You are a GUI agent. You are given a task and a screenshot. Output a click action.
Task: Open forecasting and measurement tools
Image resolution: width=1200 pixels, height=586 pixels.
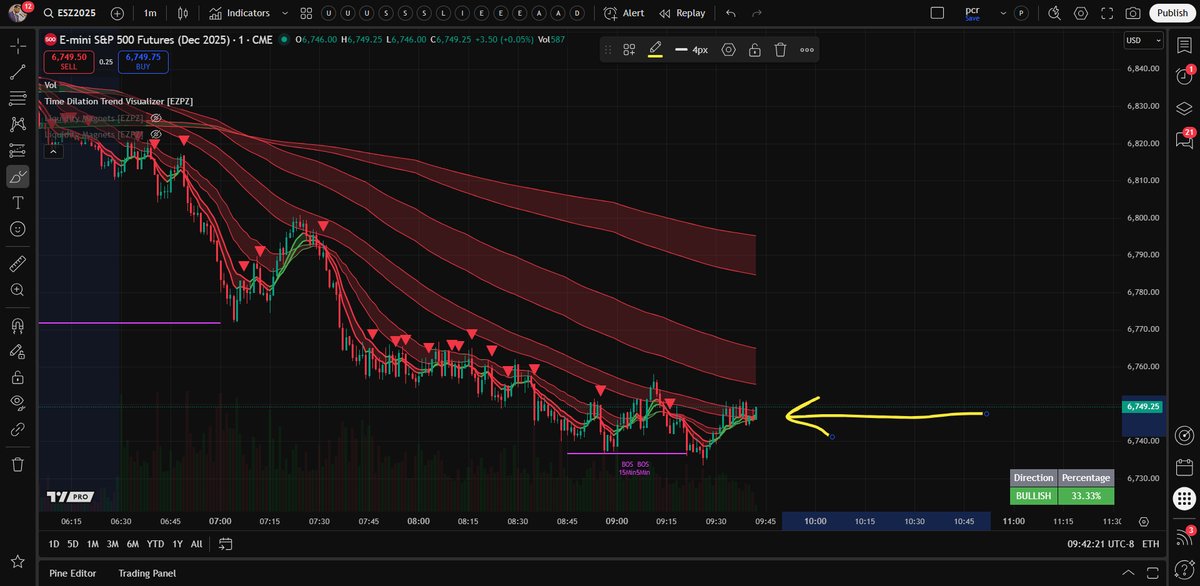[x=18, y=150]
